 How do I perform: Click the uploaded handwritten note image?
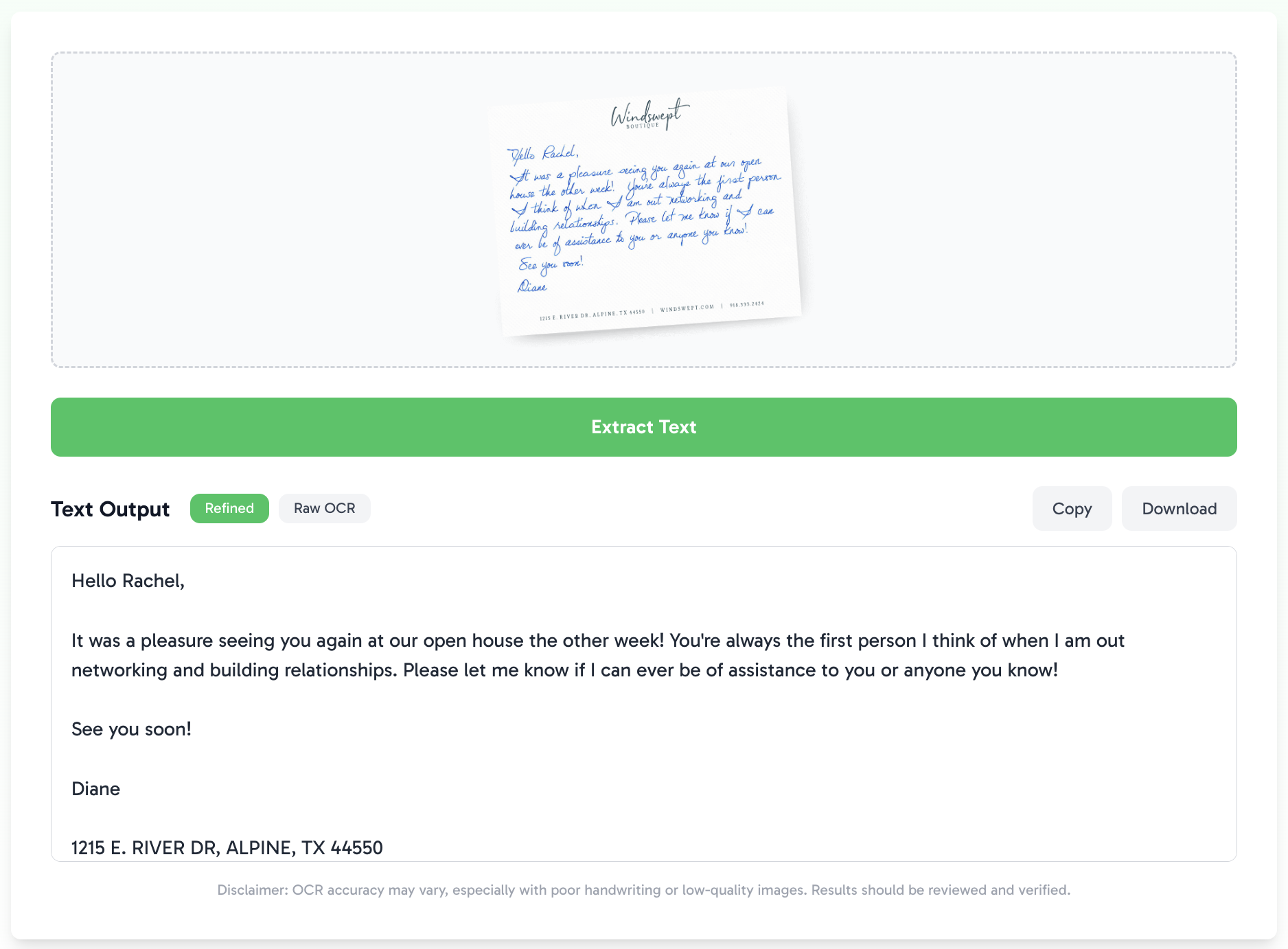tap(645, 209)
